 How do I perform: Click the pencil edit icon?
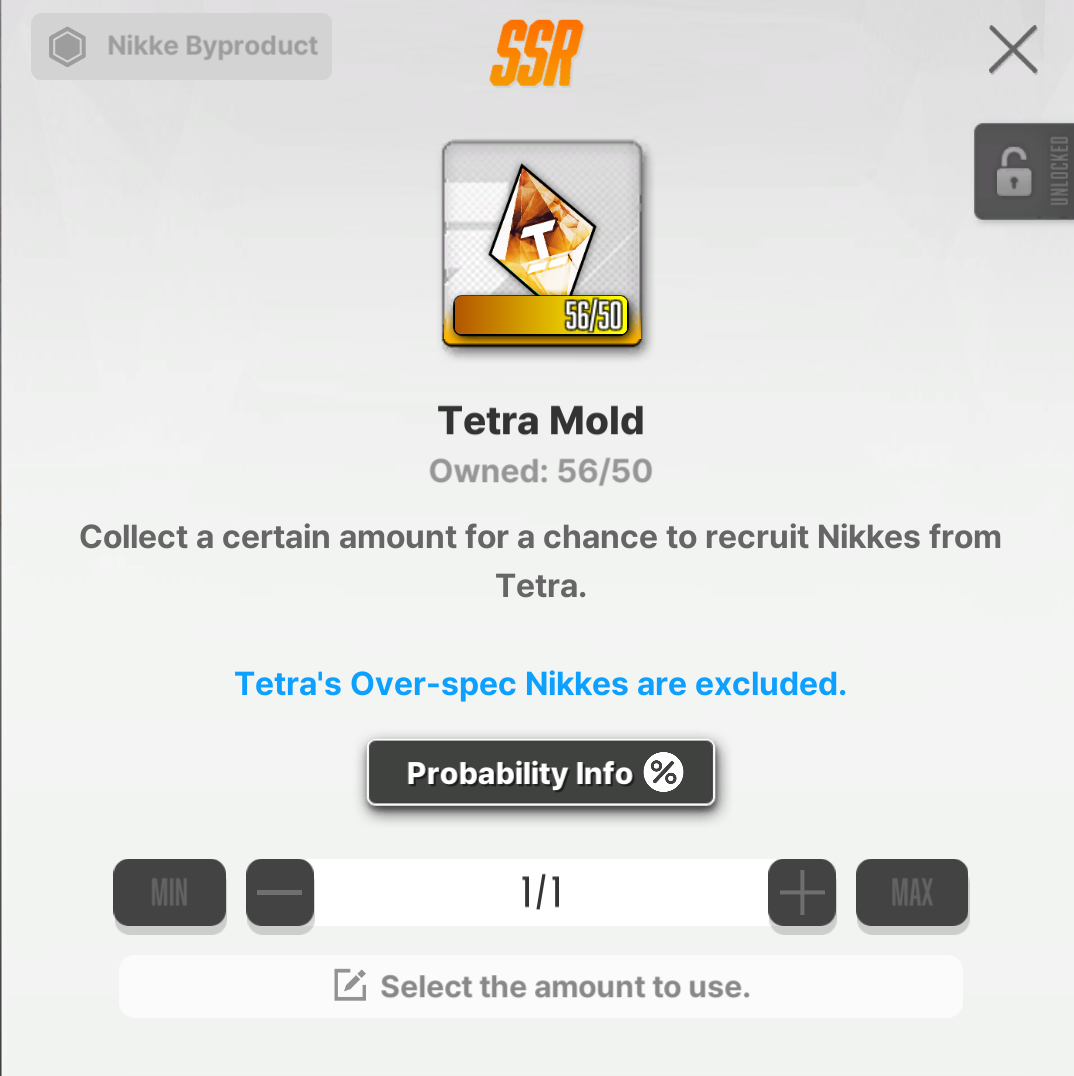[x=350, y=985]
